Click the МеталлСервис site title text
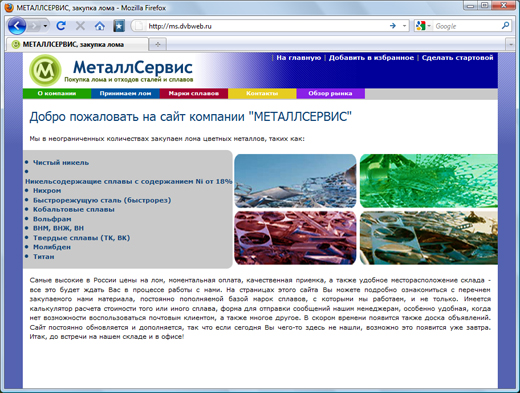 [133, 67]
